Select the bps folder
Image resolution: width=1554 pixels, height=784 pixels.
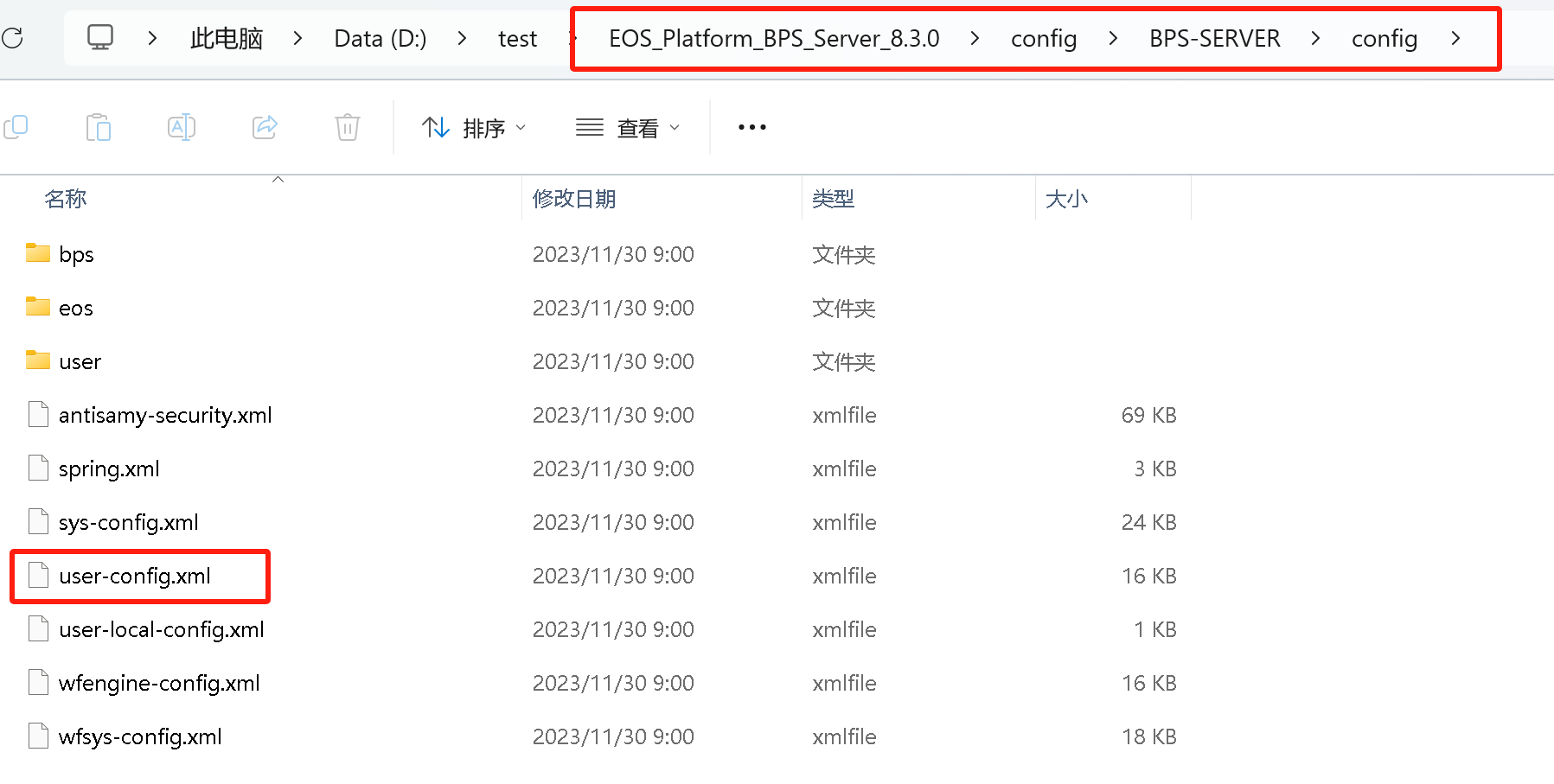coord(76,254)
